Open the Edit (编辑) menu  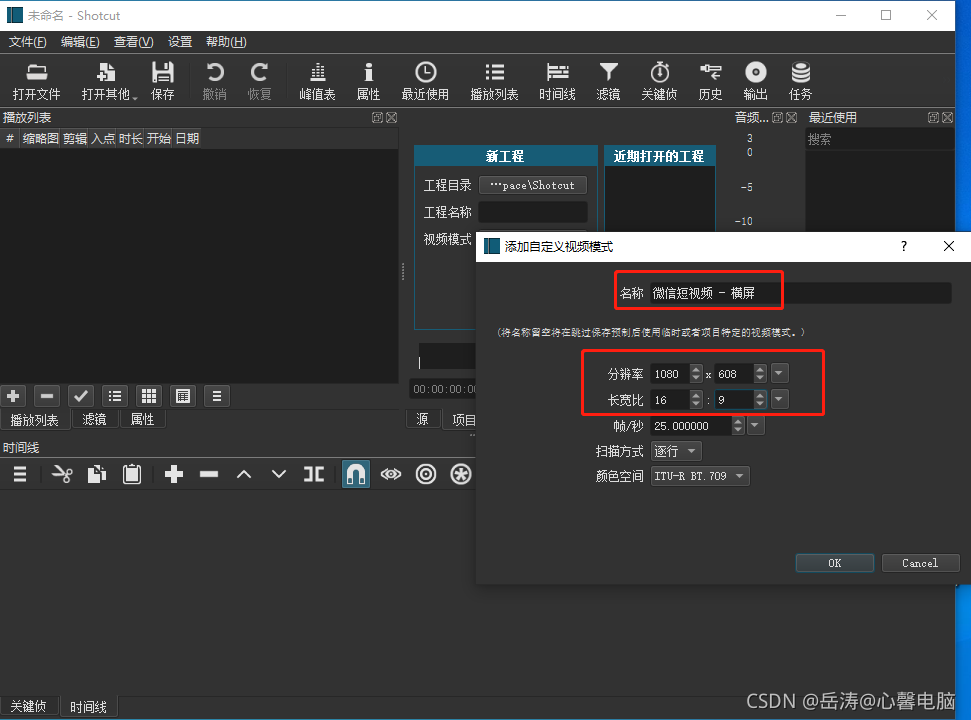(x=80, y=42)
